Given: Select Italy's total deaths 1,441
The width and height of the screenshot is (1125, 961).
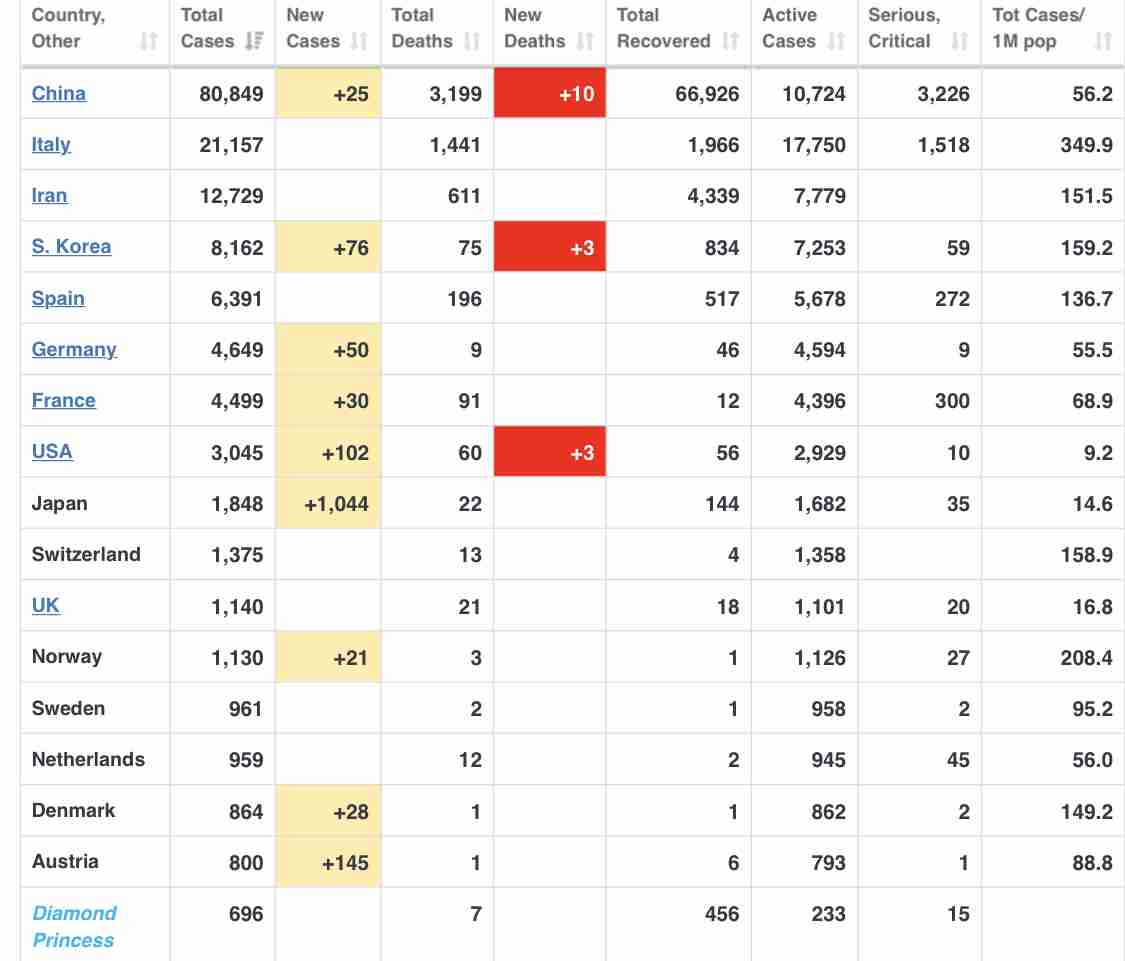Looking at the screenshot, I should [x=456, y=145].
